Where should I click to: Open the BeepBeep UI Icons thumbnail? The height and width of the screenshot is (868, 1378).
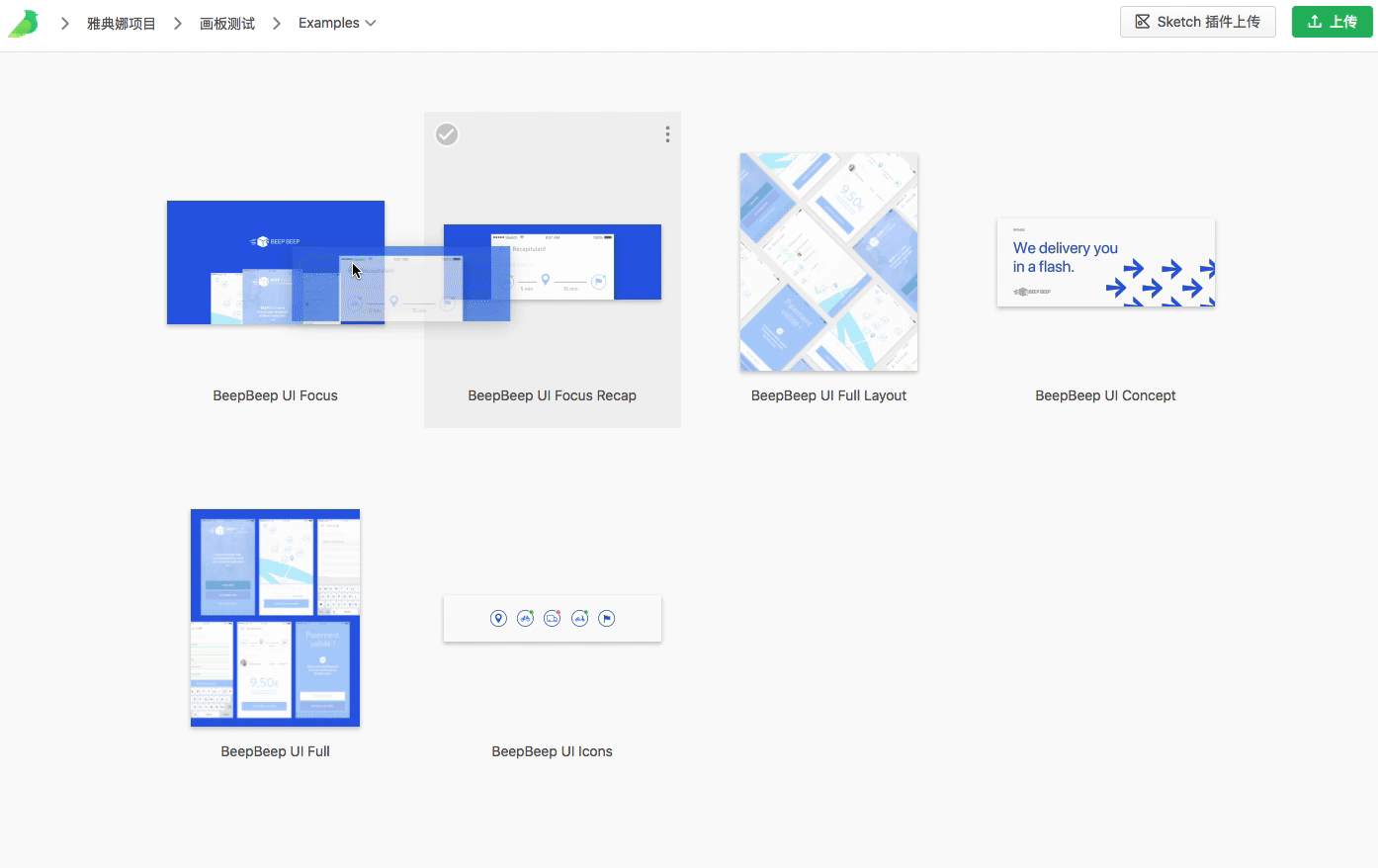(x=552, y=618)
